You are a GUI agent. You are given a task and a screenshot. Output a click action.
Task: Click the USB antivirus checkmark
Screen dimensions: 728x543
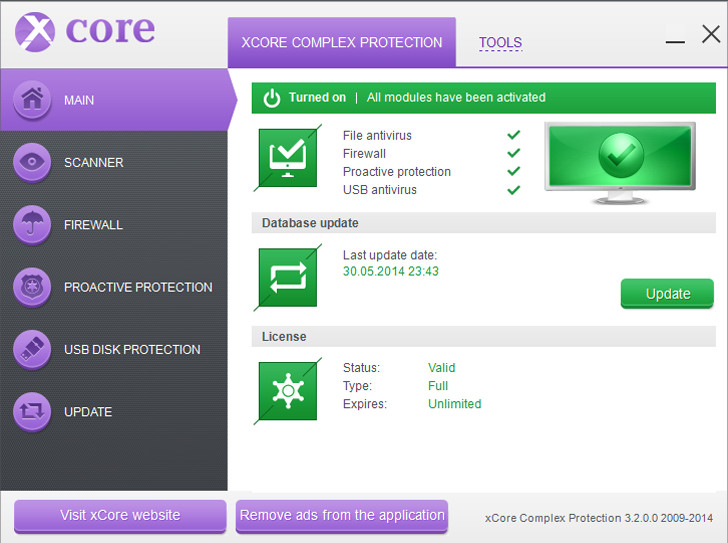(x=514, y=190)
